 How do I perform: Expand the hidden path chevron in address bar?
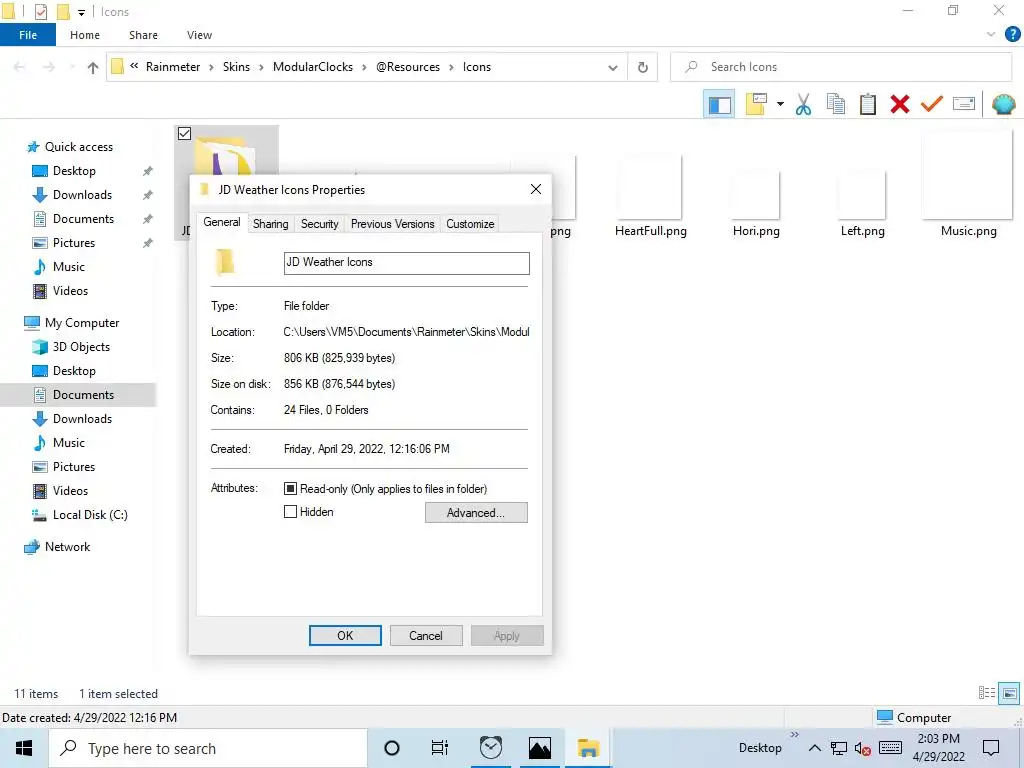tap(134, 67)
